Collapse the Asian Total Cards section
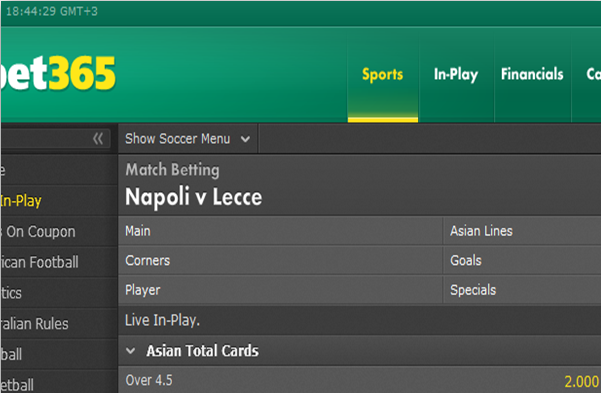Image resolution: width=601 pixels, height=393 pixels. [x=131, y=350]
